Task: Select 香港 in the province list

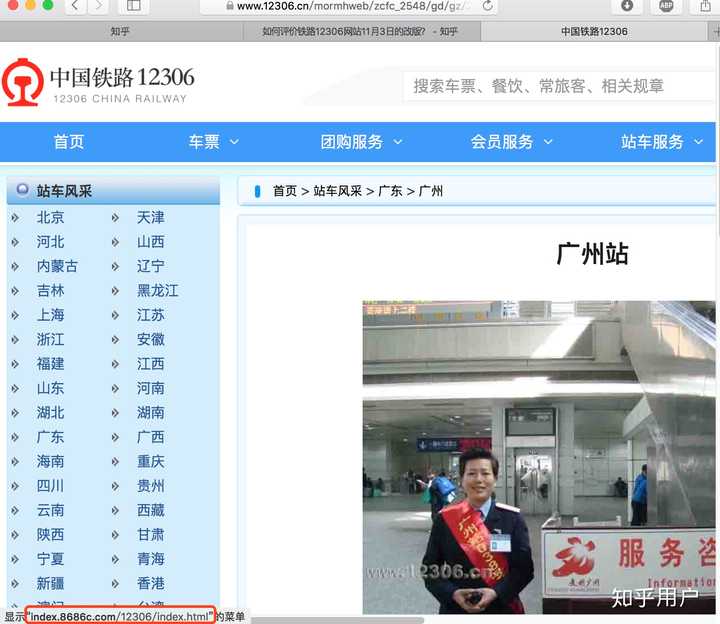Action: click(151, 584)
